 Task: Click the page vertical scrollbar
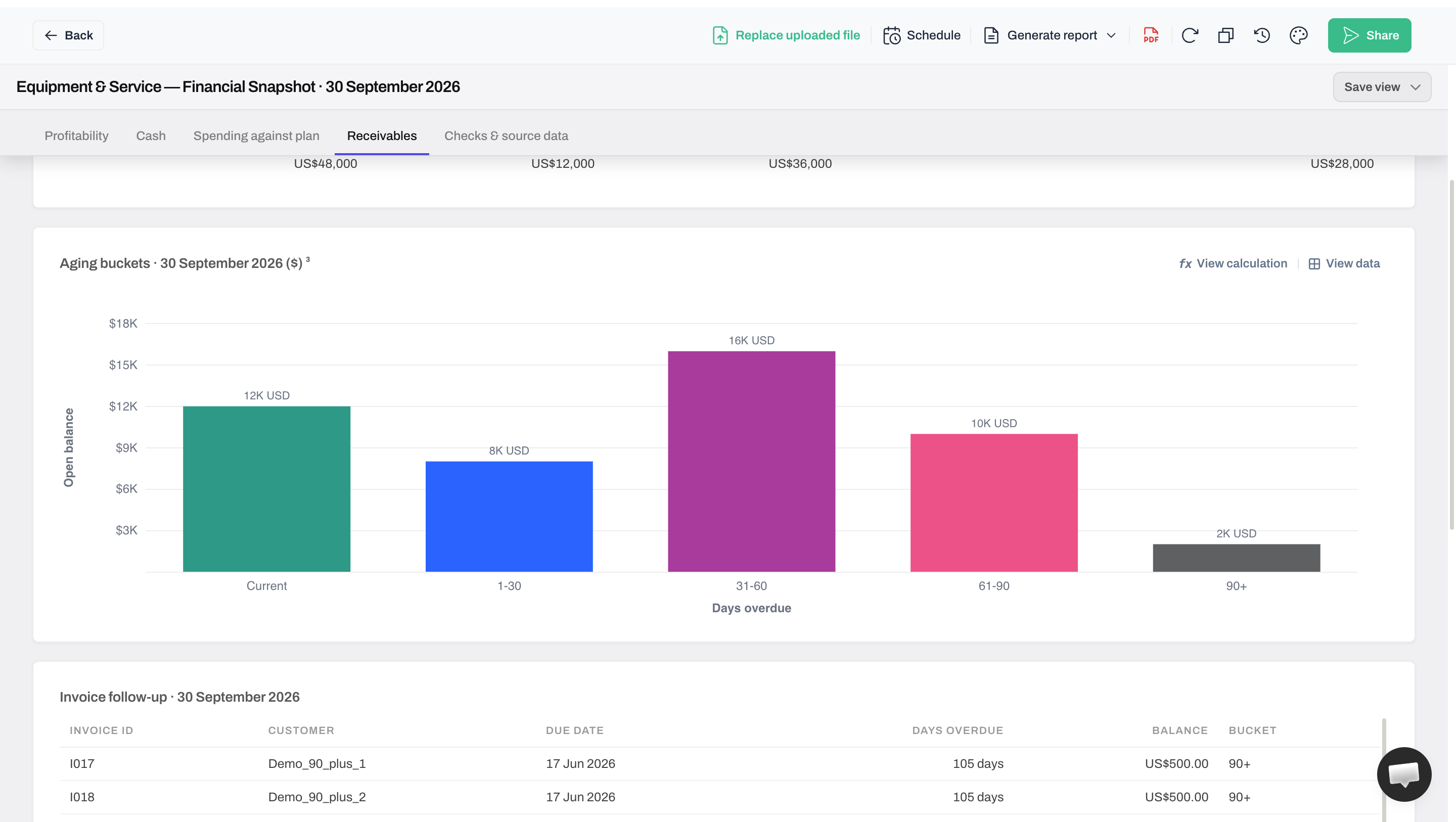tap(1451, 354)
